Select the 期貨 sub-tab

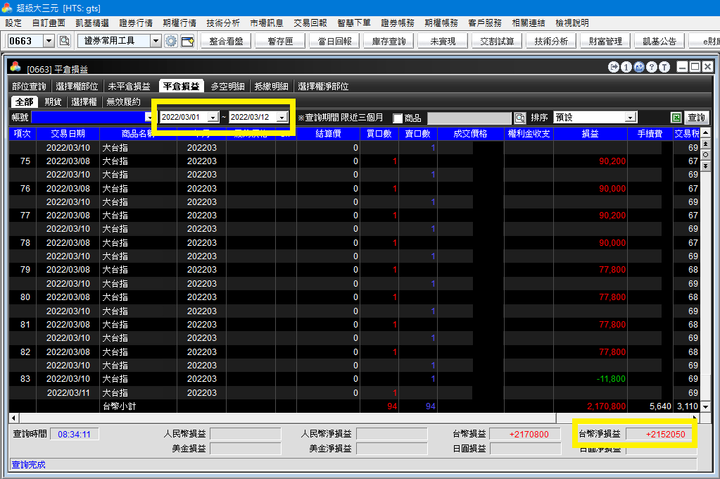(53, 102)
